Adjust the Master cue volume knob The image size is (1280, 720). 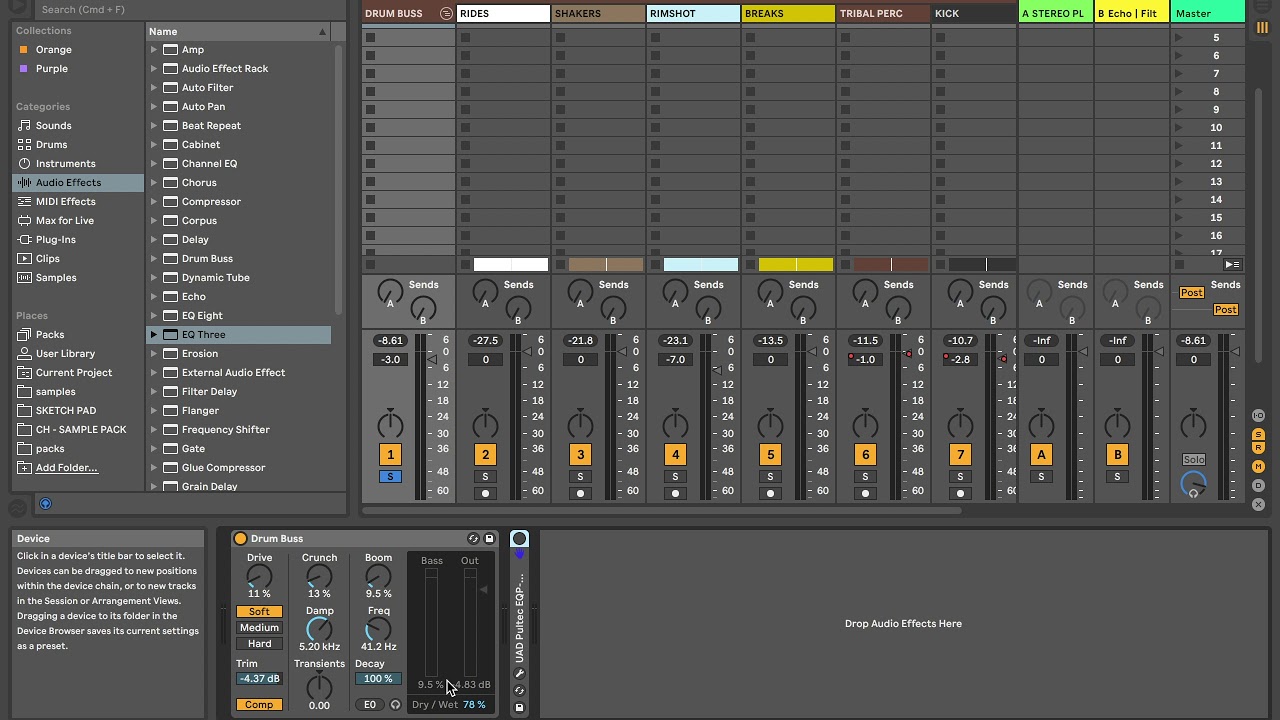1193,484
